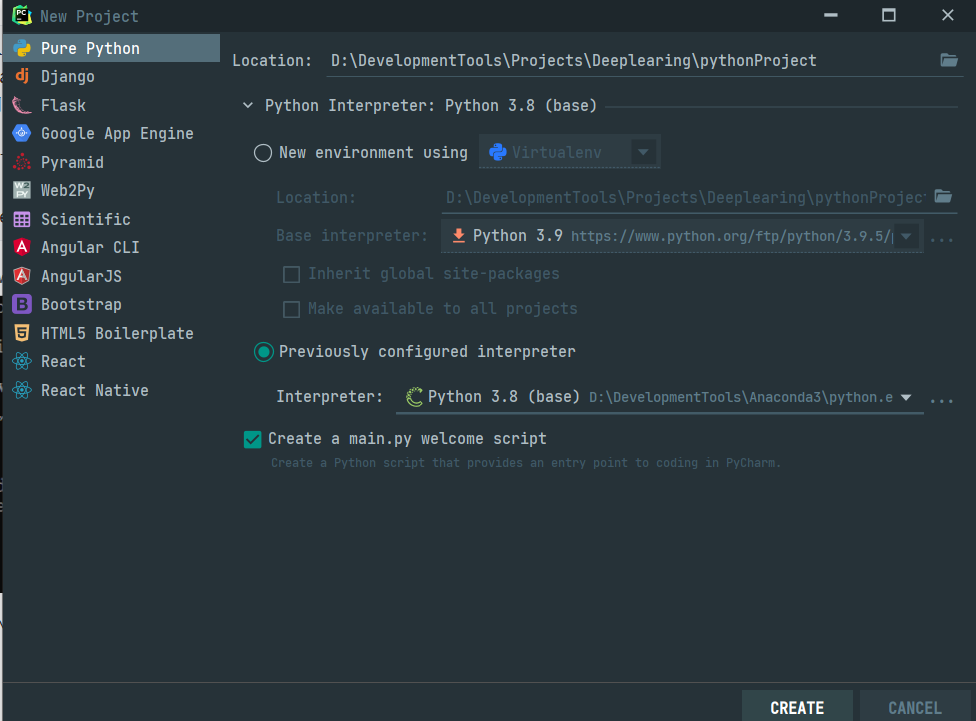The image size is (976, 721).
Task: Click the Django logo icon
Action: coord(22,76)
